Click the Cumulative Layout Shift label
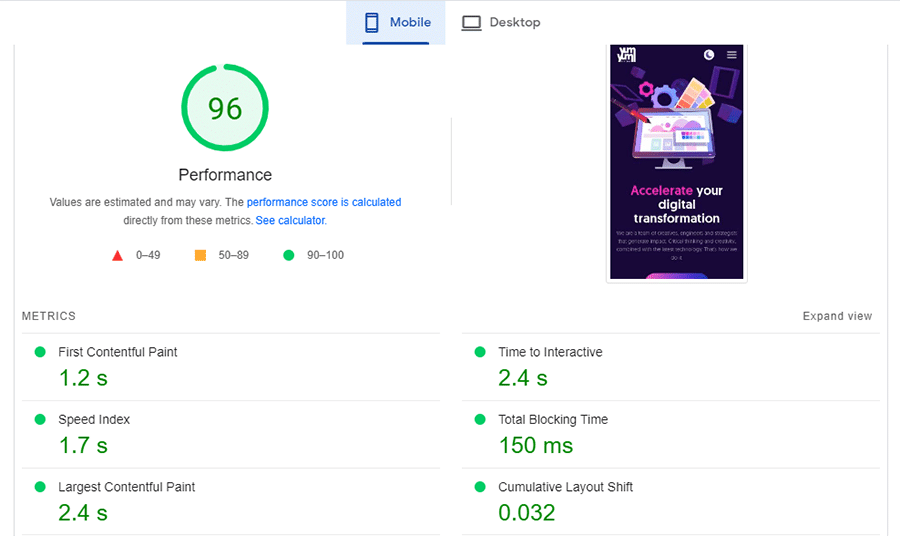Image resolution: width=900 pixels, height=536 pixels. click(x=565, y=487)
